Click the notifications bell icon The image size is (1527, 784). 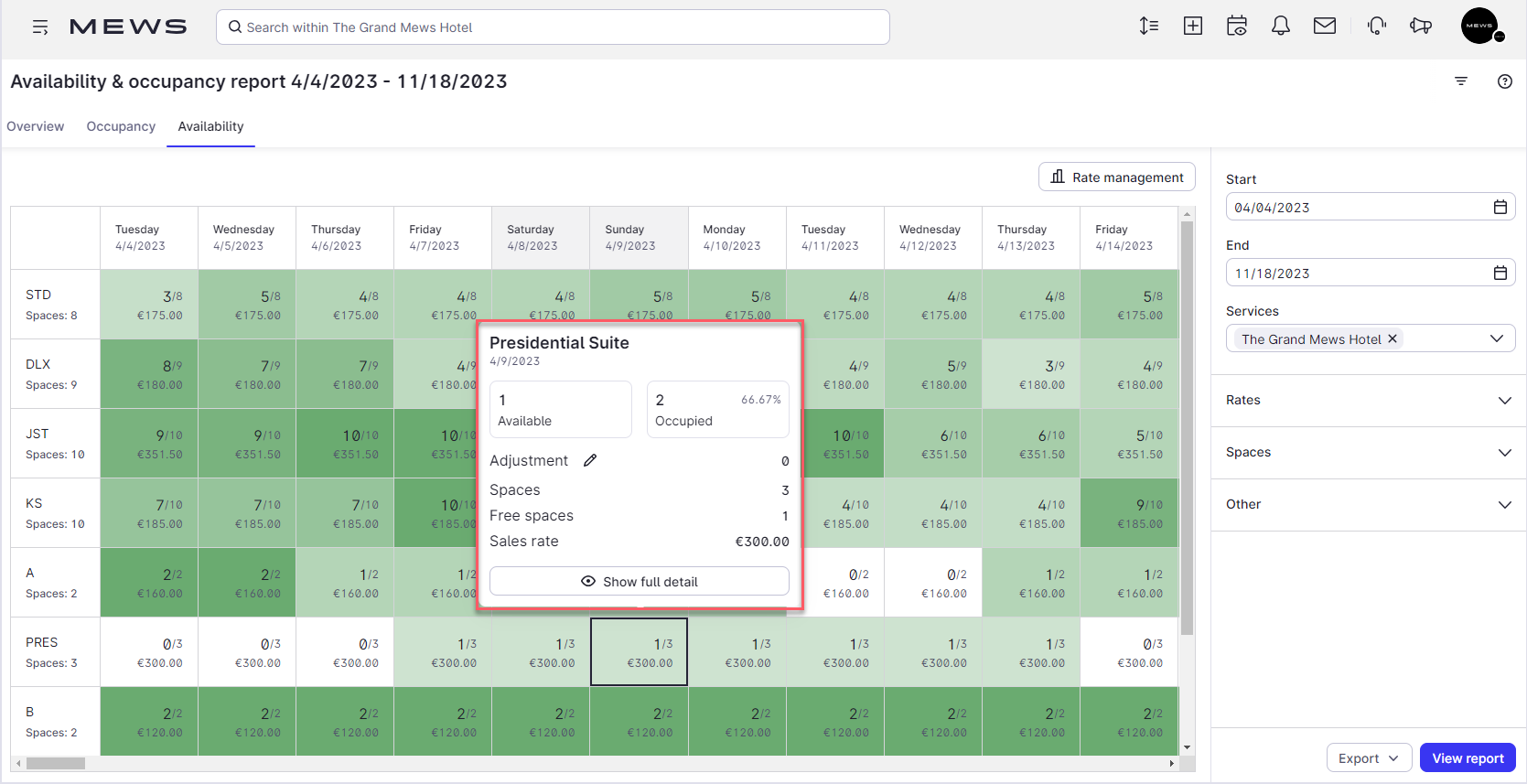(1280, 27)
